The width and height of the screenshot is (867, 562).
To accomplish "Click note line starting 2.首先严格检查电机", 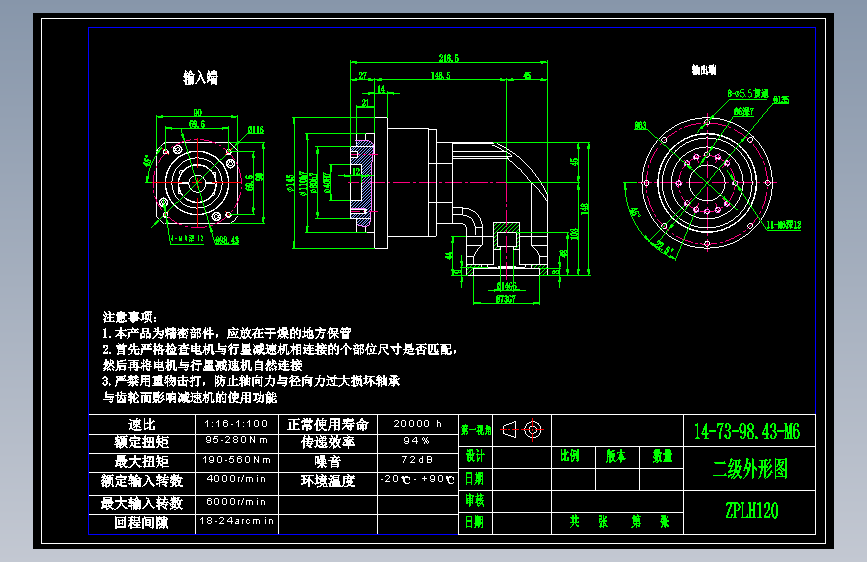I will [280, 349].
